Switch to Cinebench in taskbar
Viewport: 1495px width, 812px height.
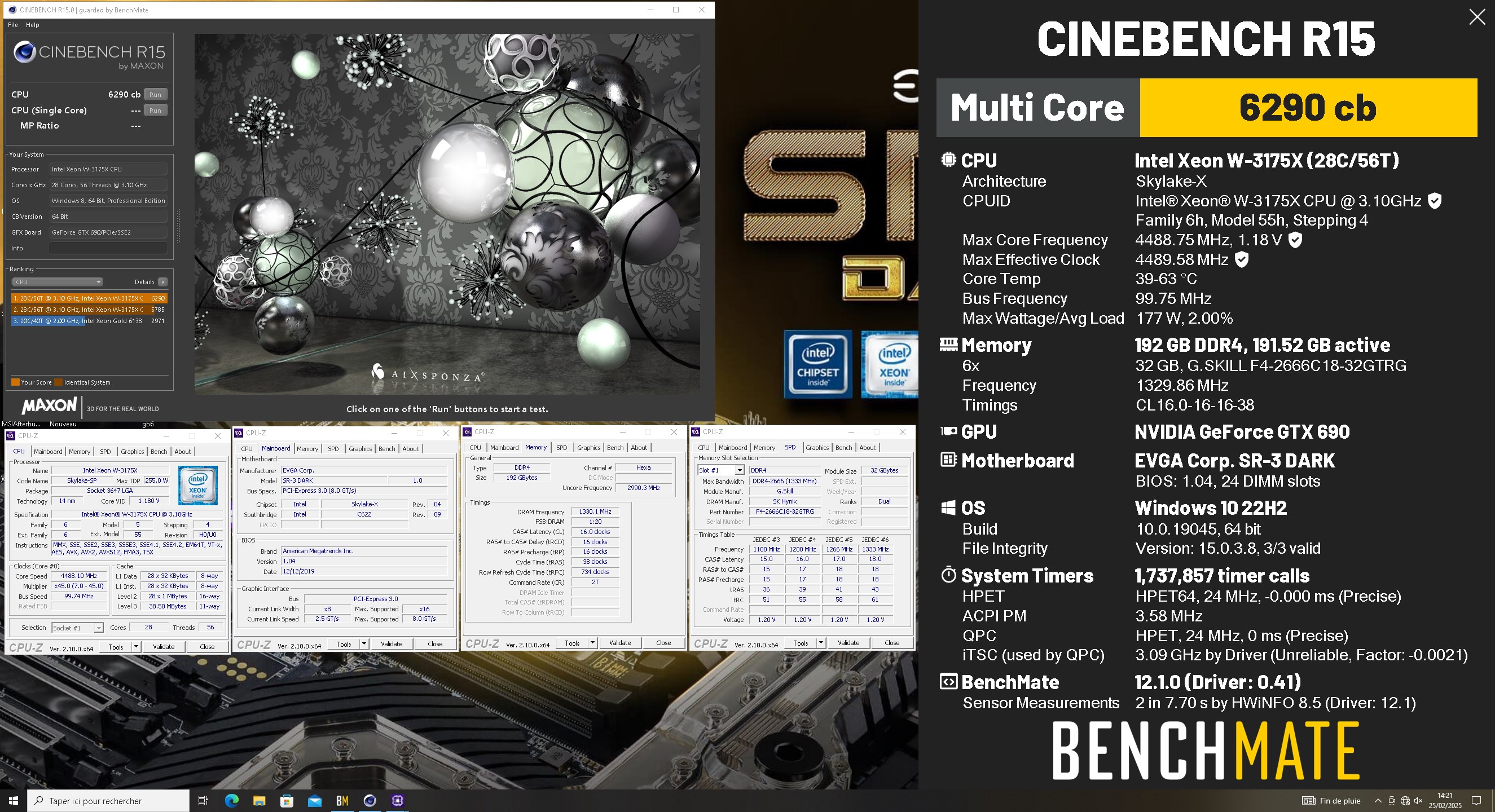click(370, 801)
